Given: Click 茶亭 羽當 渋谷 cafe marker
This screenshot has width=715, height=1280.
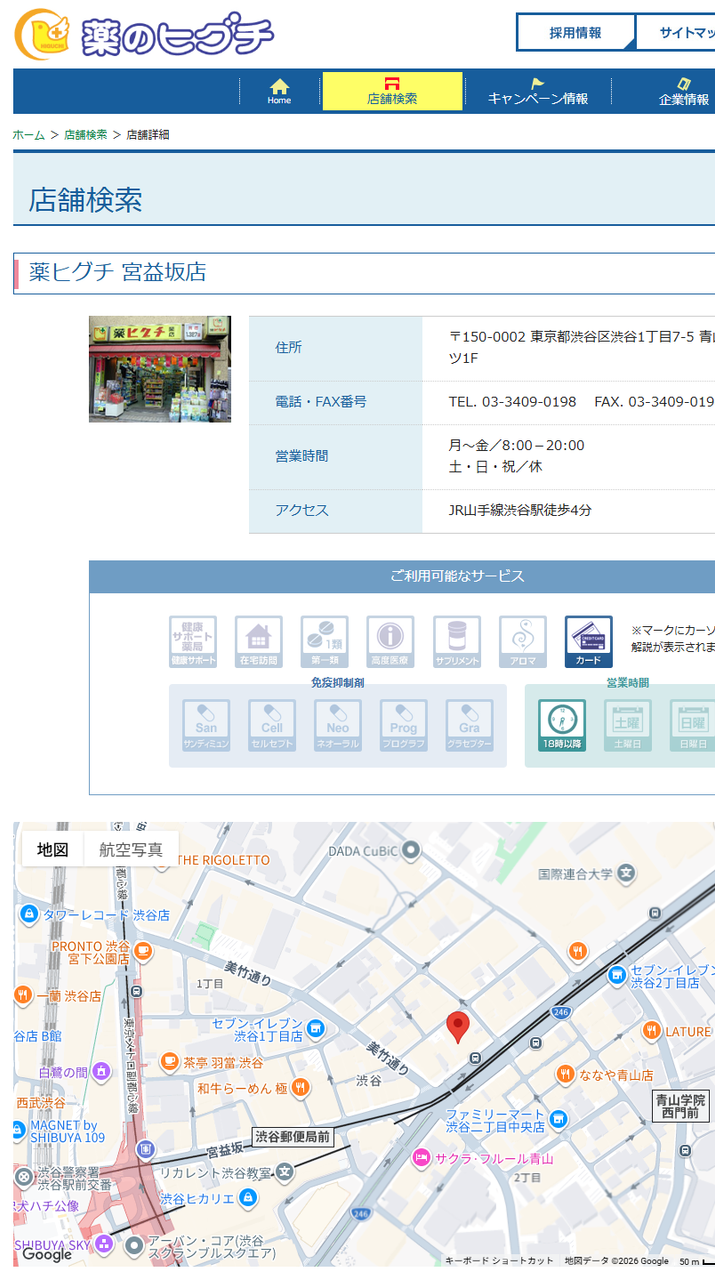Looking at the screenshot, I should 169,1061.
